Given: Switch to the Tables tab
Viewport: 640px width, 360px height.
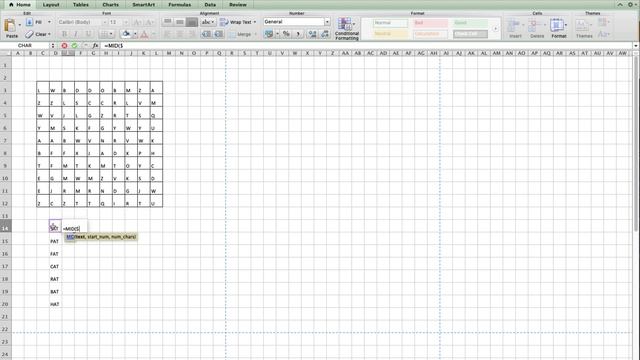Looking at the screenshot, I should coord(80,4).
